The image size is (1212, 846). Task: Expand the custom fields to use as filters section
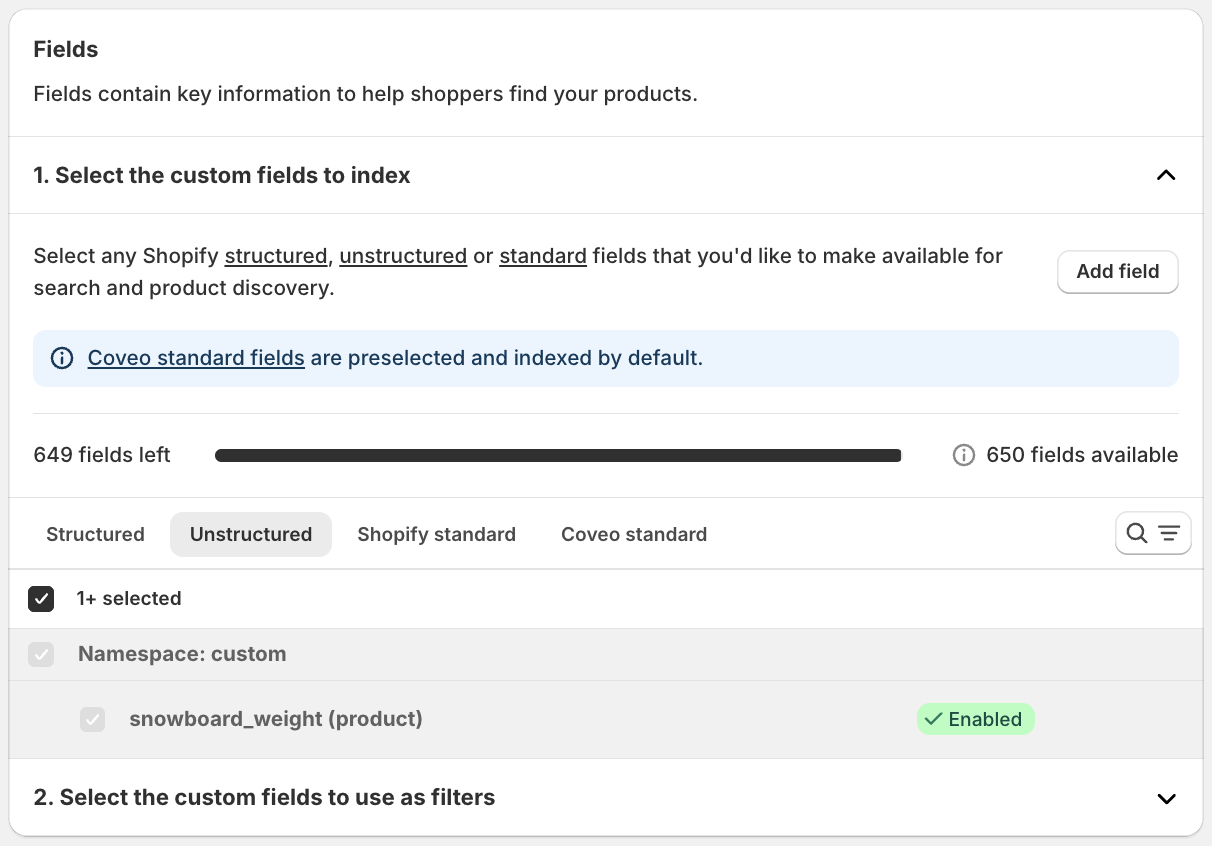[x=1165, y=798]
